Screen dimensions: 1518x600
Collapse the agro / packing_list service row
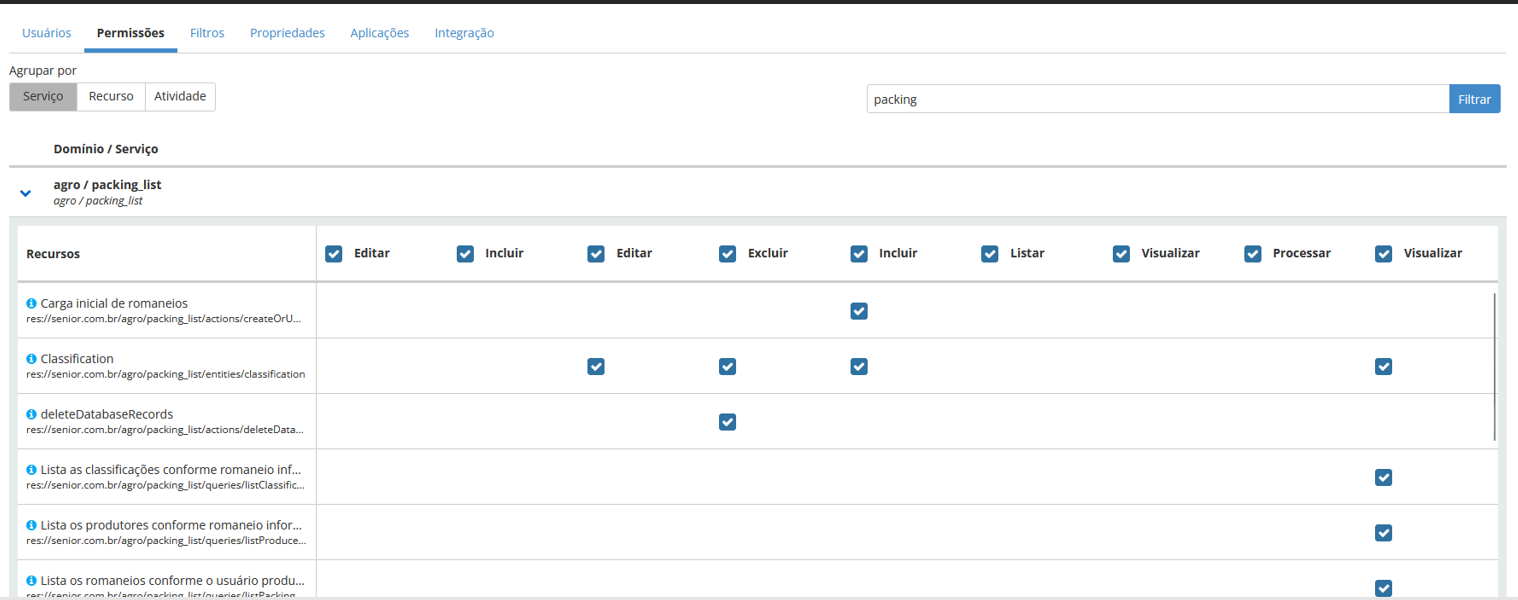click(26, 193)
